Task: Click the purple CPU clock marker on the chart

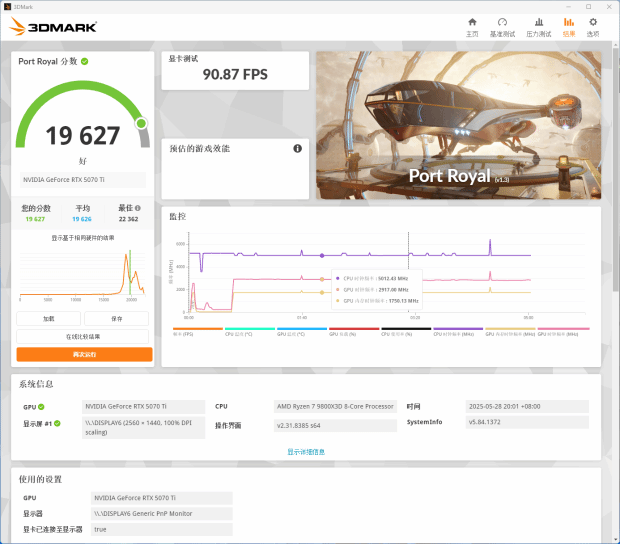Action: tap(322, 255)
